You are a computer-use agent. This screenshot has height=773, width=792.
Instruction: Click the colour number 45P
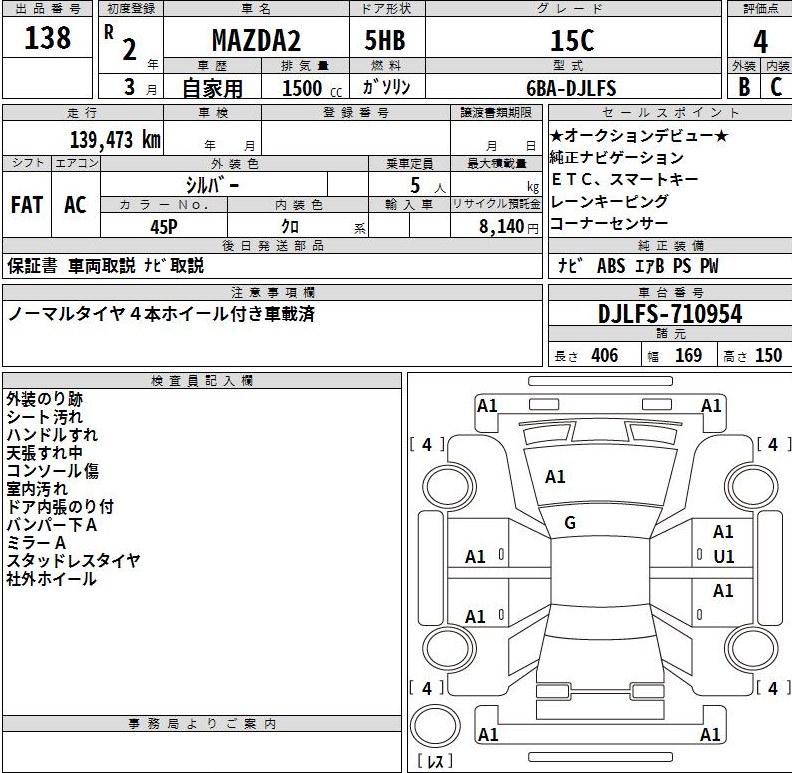coord(164,226)
